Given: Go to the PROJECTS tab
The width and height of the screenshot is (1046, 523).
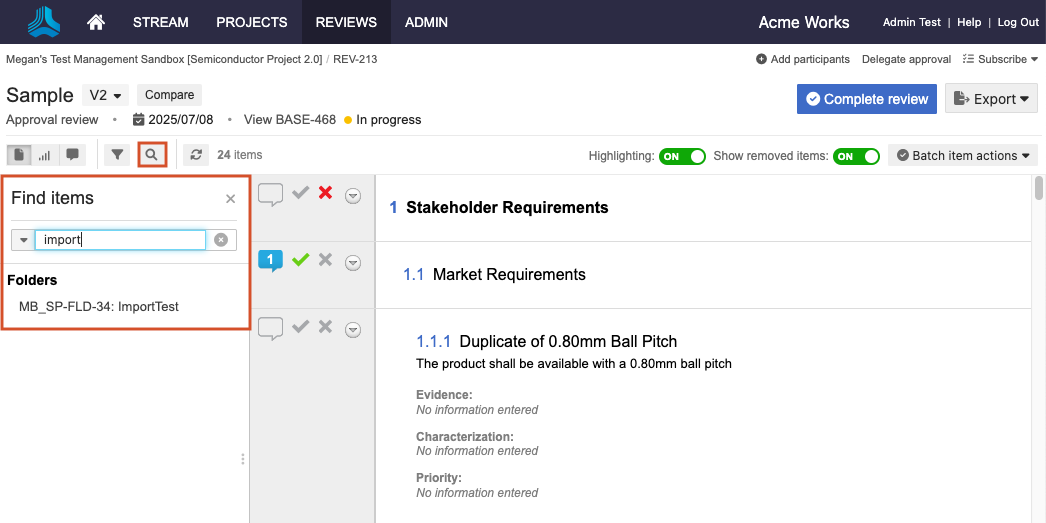Looking at the screenshot, I should [x=251, y=22].
